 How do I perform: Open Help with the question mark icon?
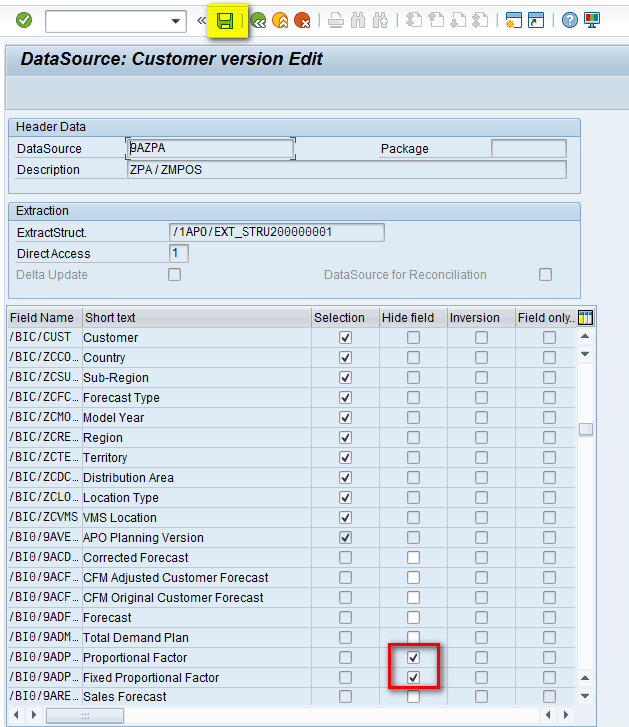pos(570,20)
